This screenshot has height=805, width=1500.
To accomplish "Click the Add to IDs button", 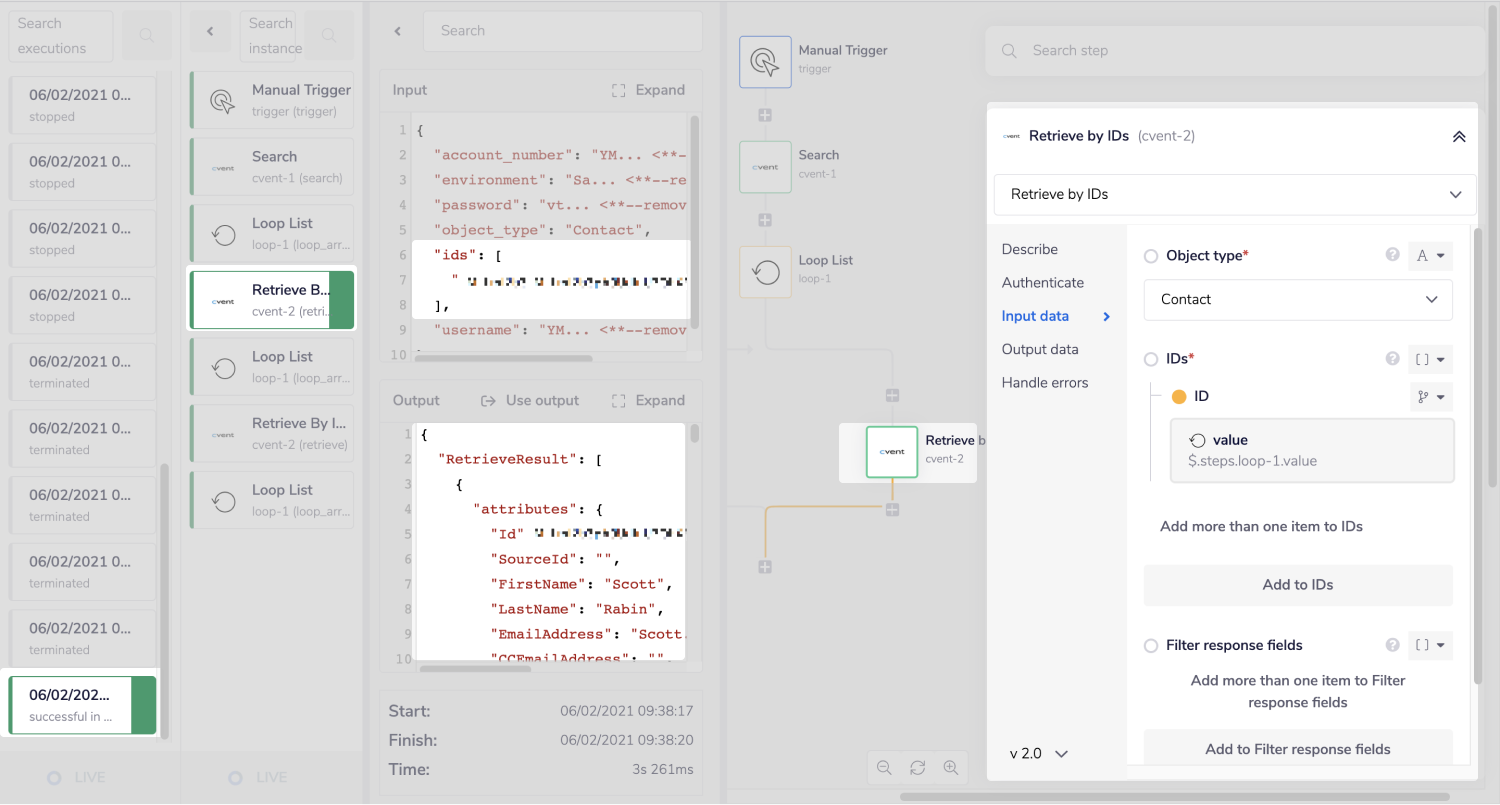I will (x=1298, y=585).
